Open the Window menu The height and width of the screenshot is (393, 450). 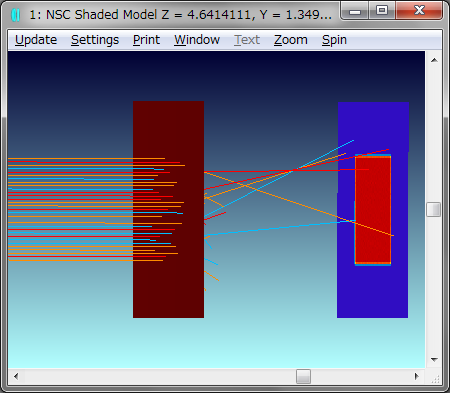(x=197, y=40)
